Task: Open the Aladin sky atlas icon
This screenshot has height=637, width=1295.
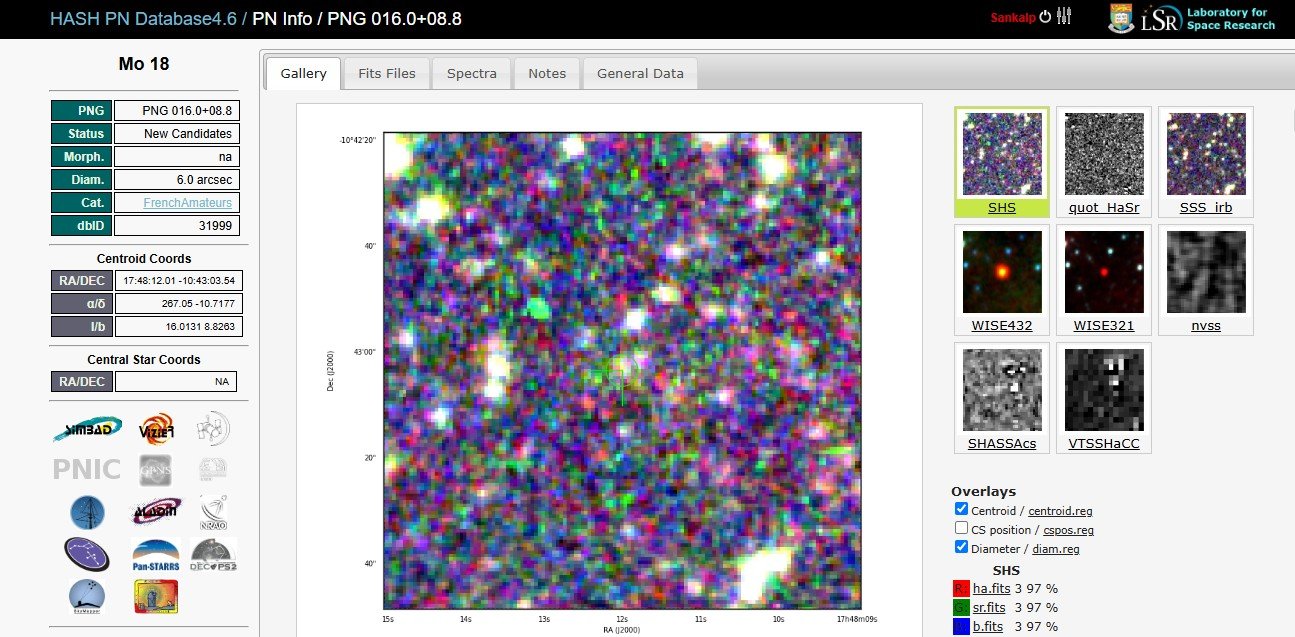Action: point(157,511)
